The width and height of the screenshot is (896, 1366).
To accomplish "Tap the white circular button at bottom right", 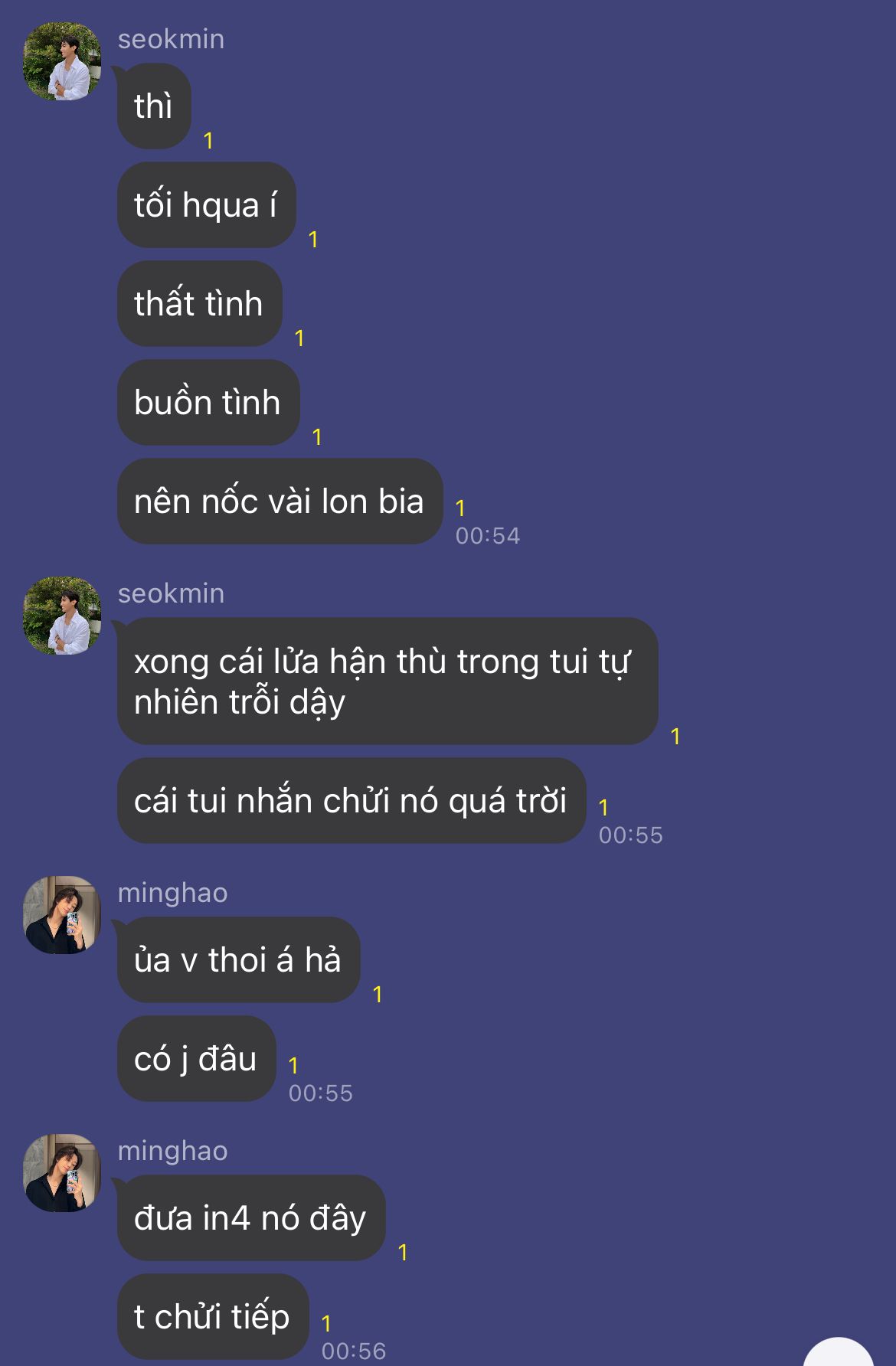I will pyautogui.click(x=839, y=1351).
